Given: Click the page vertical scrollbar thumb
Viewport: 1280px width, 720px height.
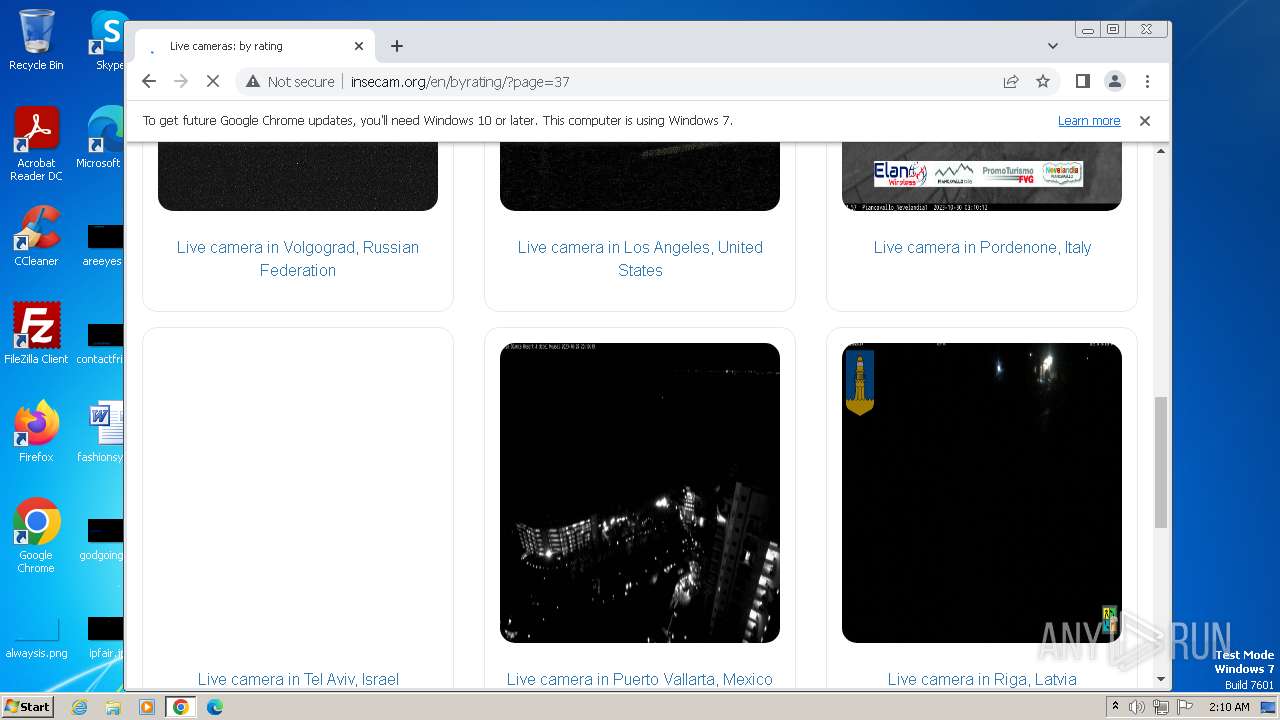Looking at the screenshot, I should (x=1161, y=462).
